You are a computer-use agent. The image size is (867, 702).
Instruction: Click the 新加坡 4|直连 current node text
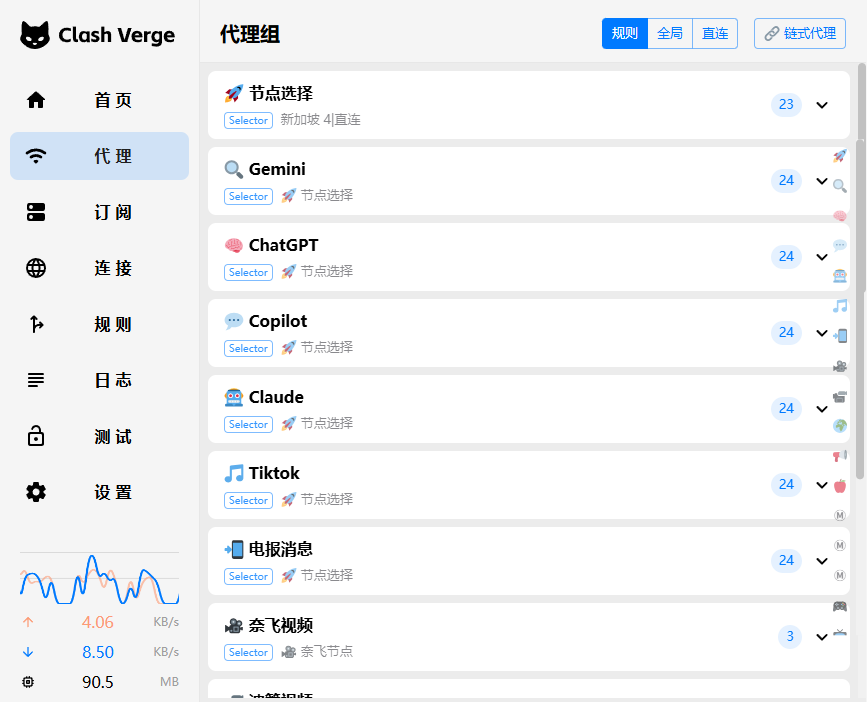pos(320,119)
